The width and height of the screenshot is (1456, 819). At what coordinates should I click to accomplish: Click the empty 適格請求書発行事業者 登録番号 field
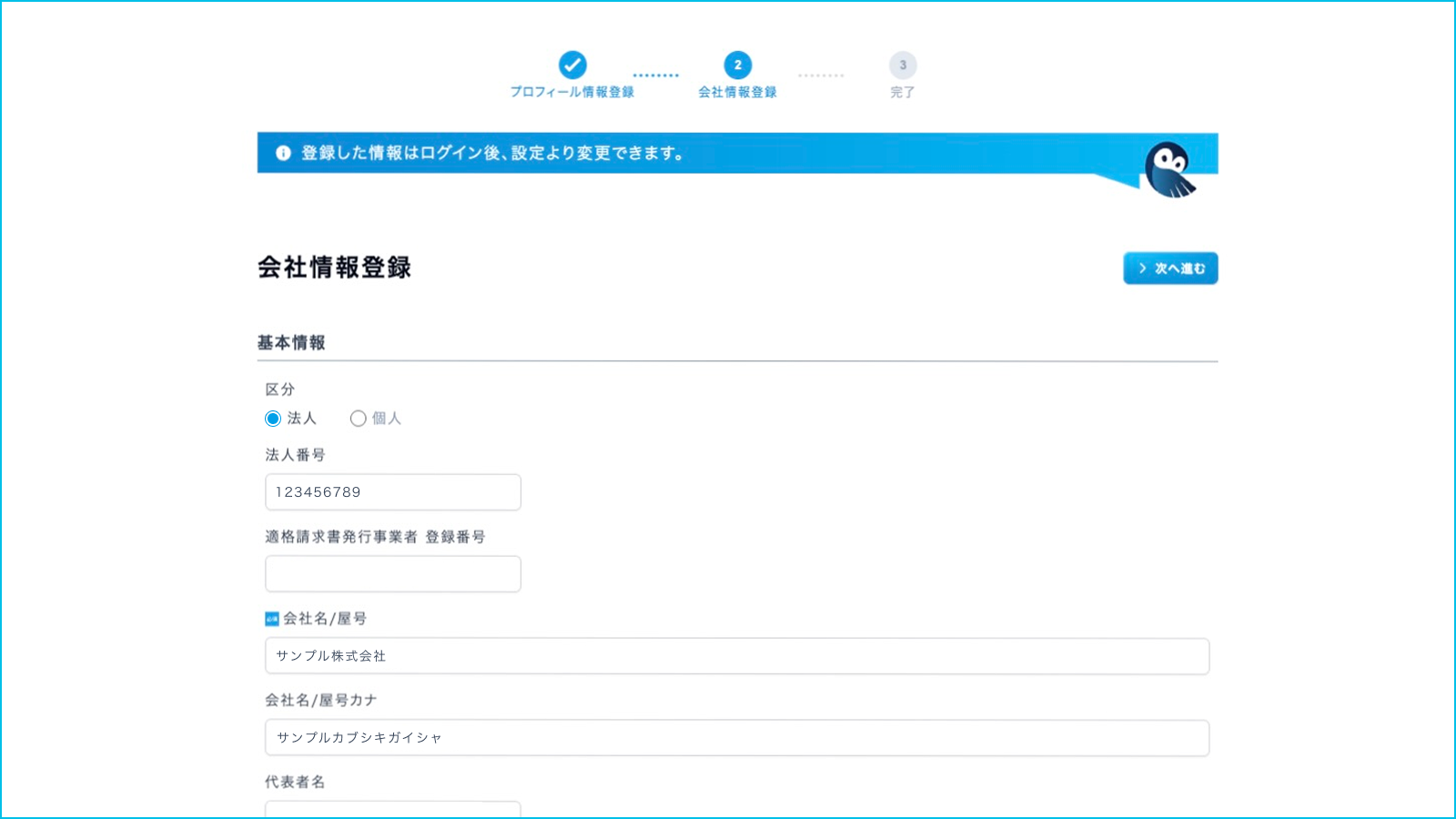click(393, 574)
